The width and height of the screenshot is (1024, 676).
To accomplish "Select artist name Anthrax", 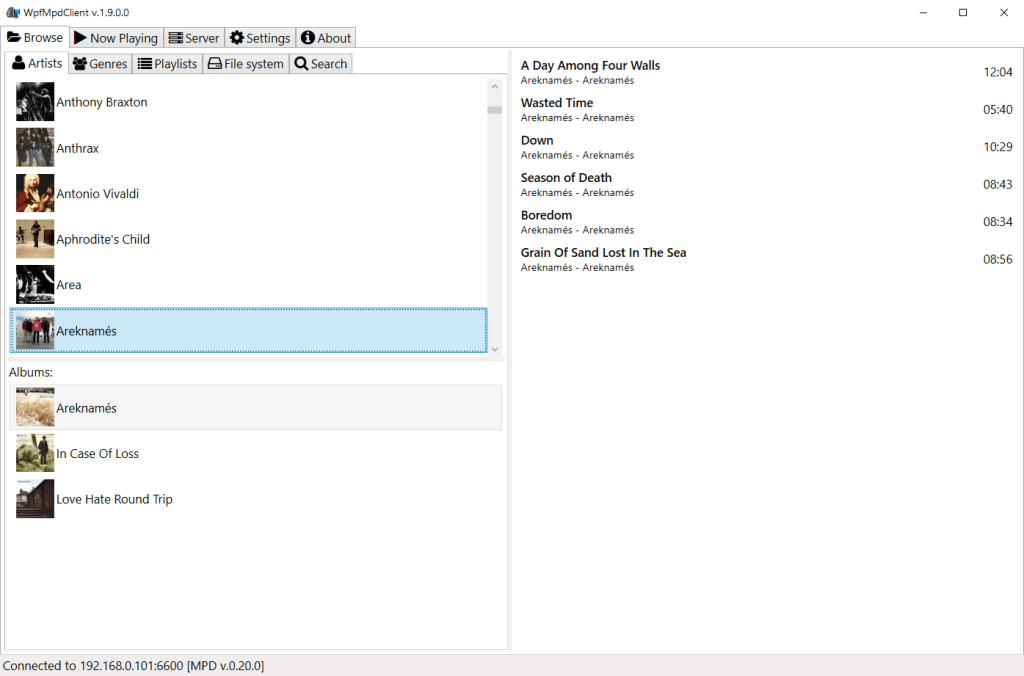I will [x=78, y=148].
